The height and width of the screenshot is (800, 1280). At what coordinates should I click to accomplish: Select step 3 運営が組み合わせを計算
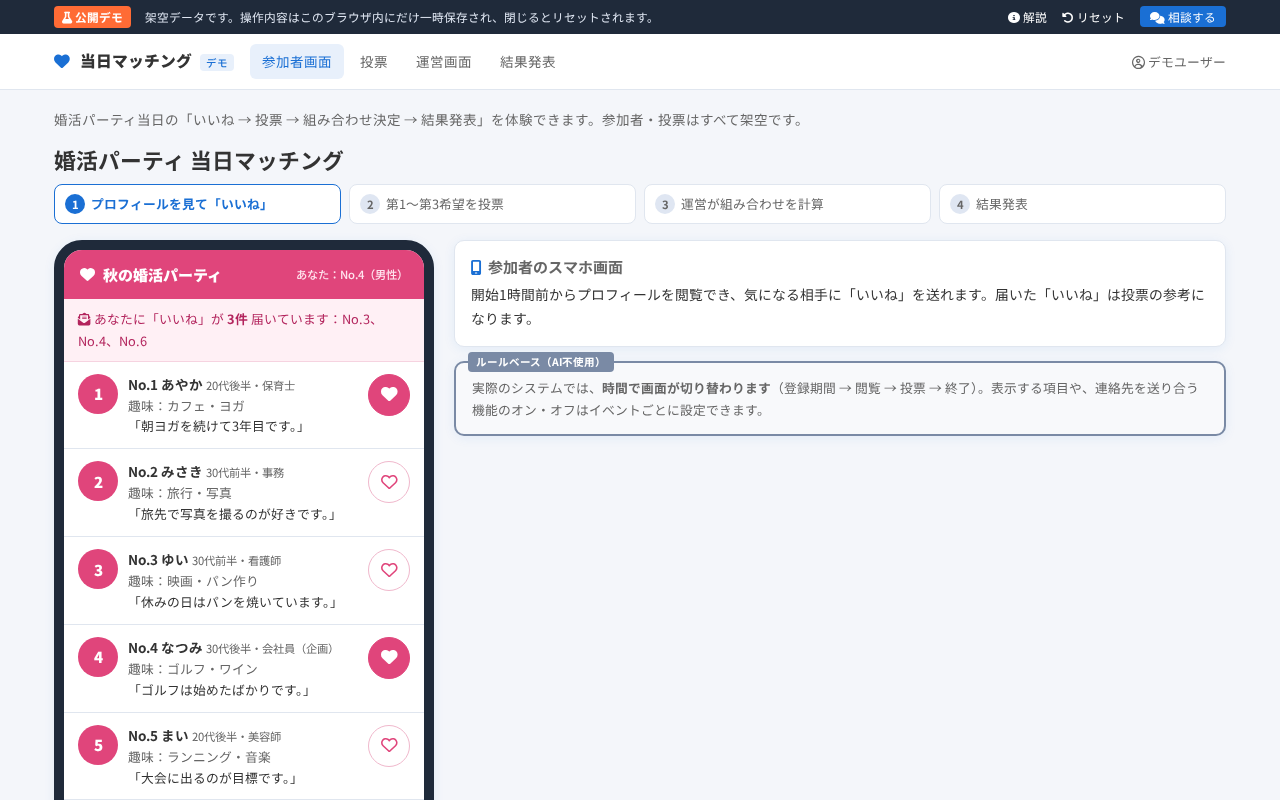[x=787, y=204]
